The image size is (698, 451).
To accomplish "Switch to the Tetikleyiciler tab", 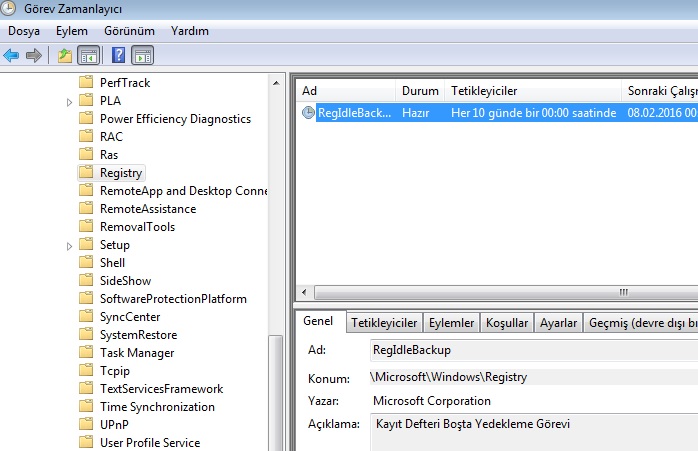I will (x=384, y=323).
